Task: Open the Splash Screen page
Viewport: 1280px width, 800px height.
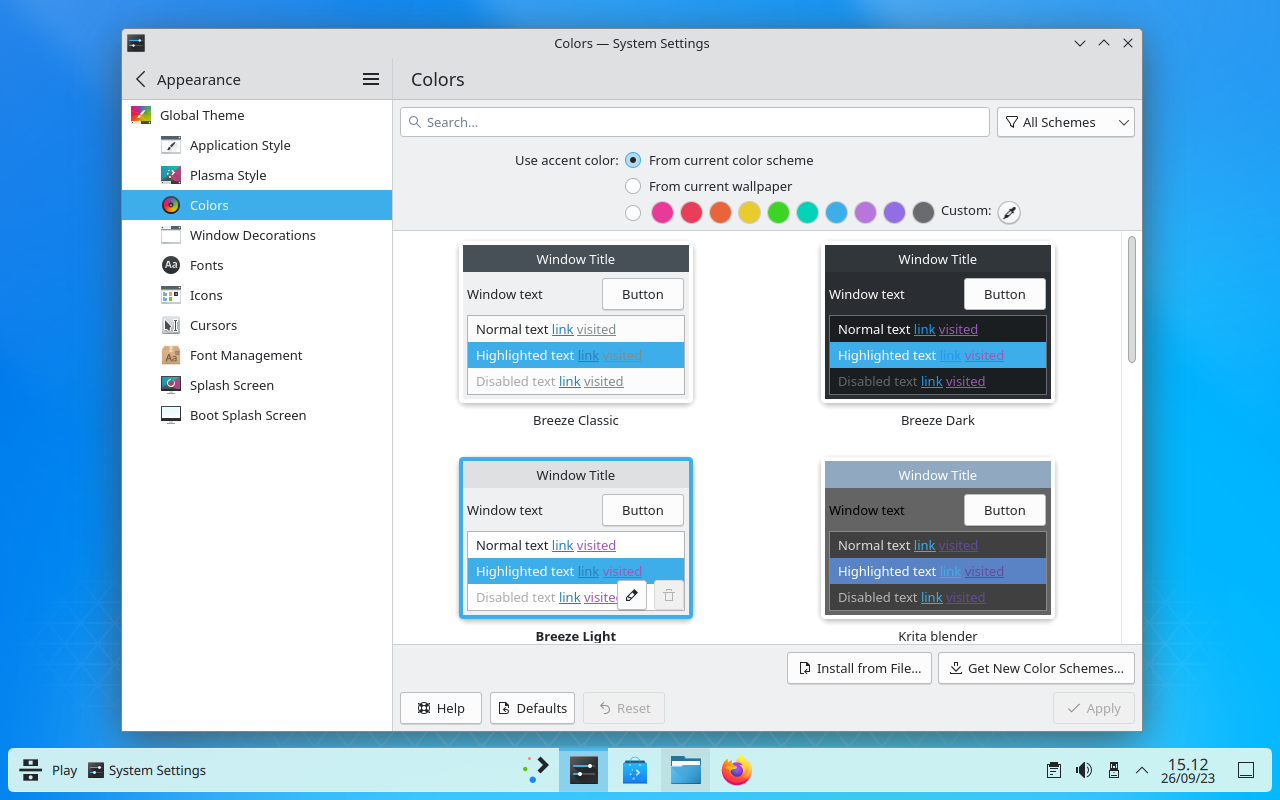Action: pos(257,385)
